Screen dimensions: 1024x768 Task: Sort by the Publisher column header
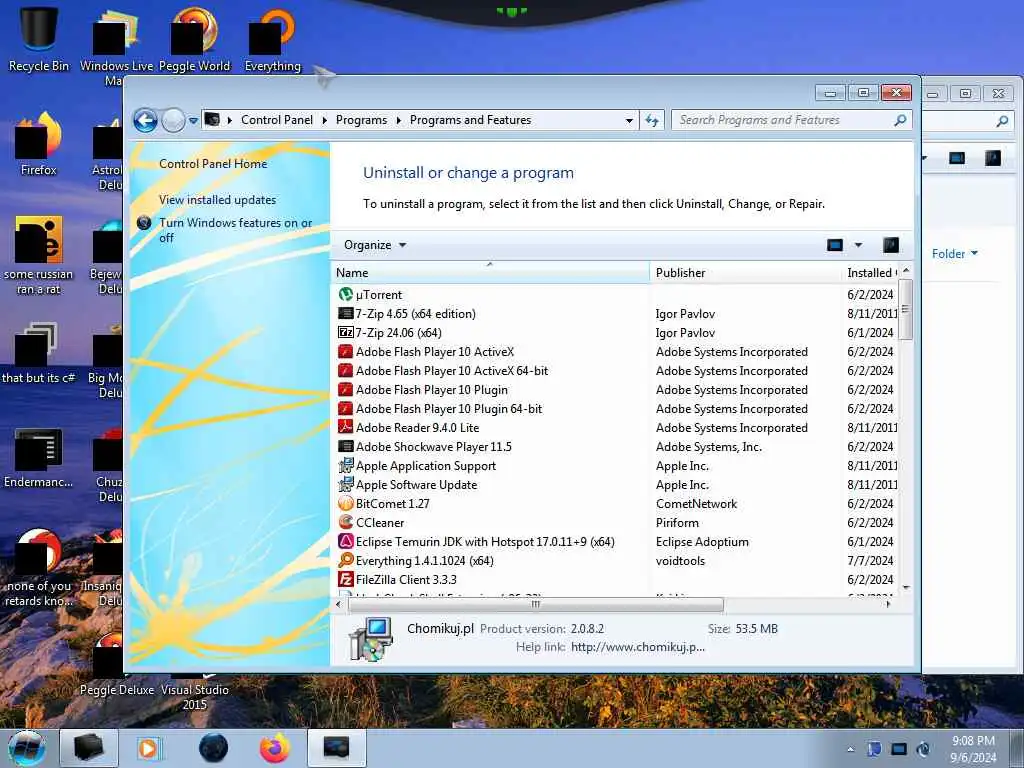(746, 273)
